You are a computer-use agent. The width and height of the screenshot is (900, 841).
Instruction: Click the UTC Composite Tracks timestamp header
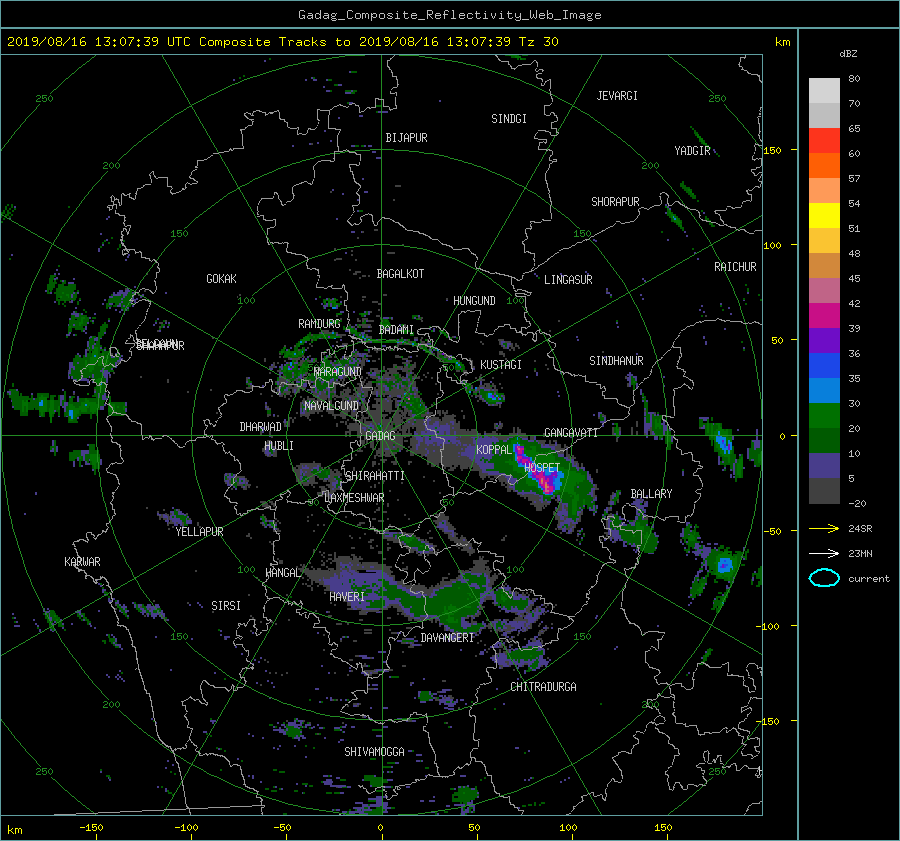(x=282, y=42)
